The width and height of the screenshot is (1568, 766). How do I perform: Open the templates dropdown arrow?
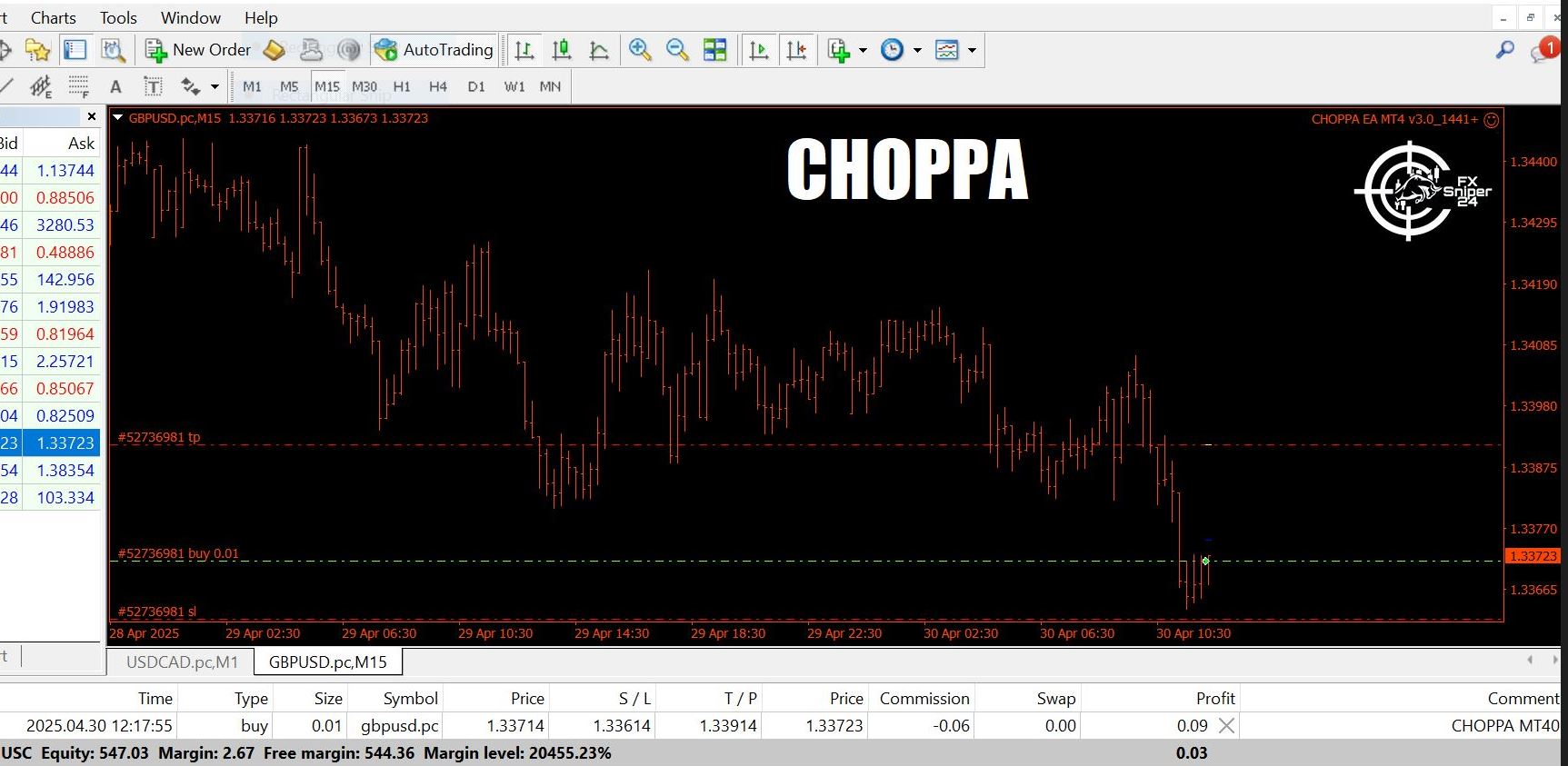972,50
